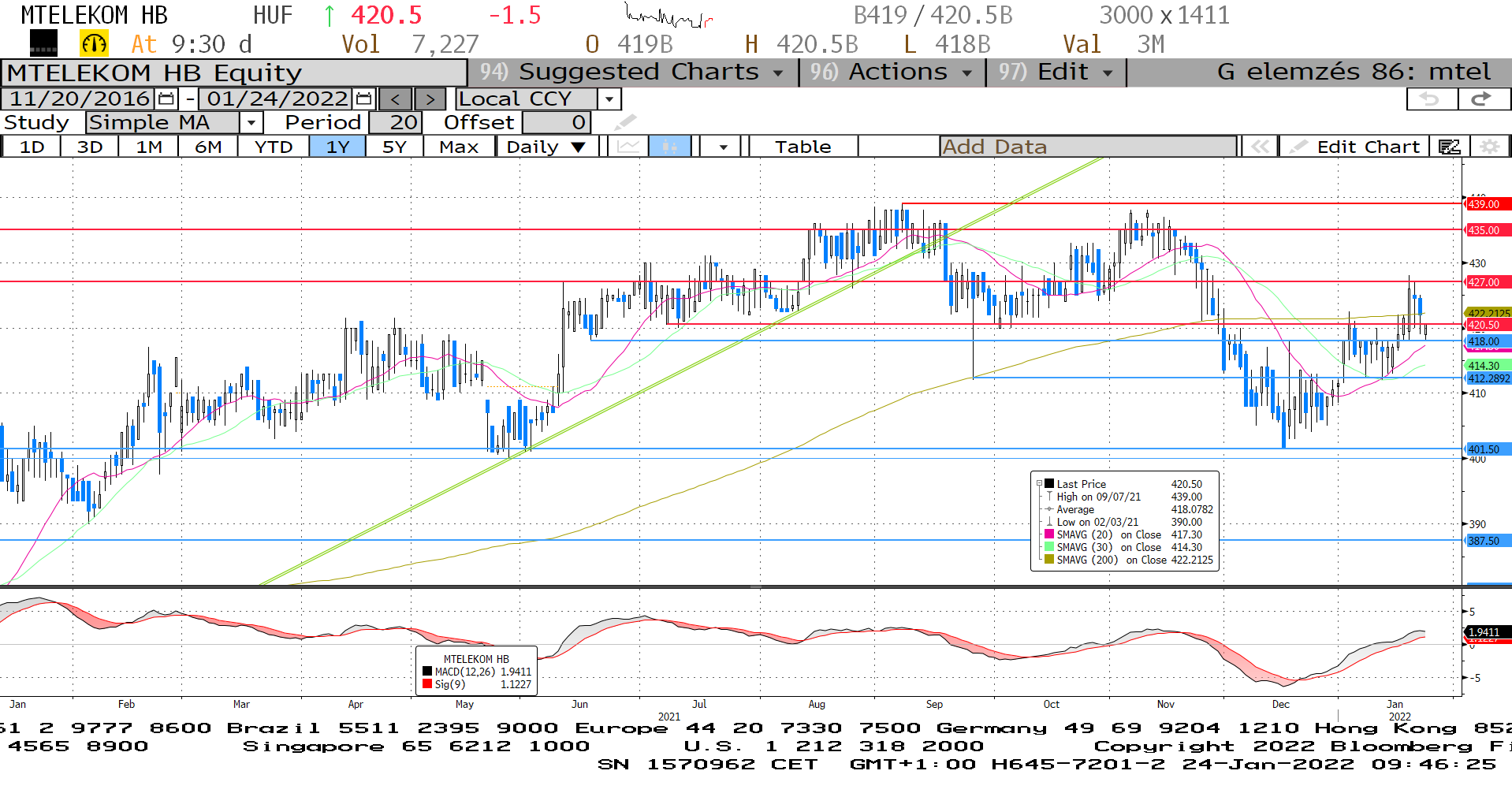
Task: Open the Simple MA study dropdown
Action: point(251,122)
